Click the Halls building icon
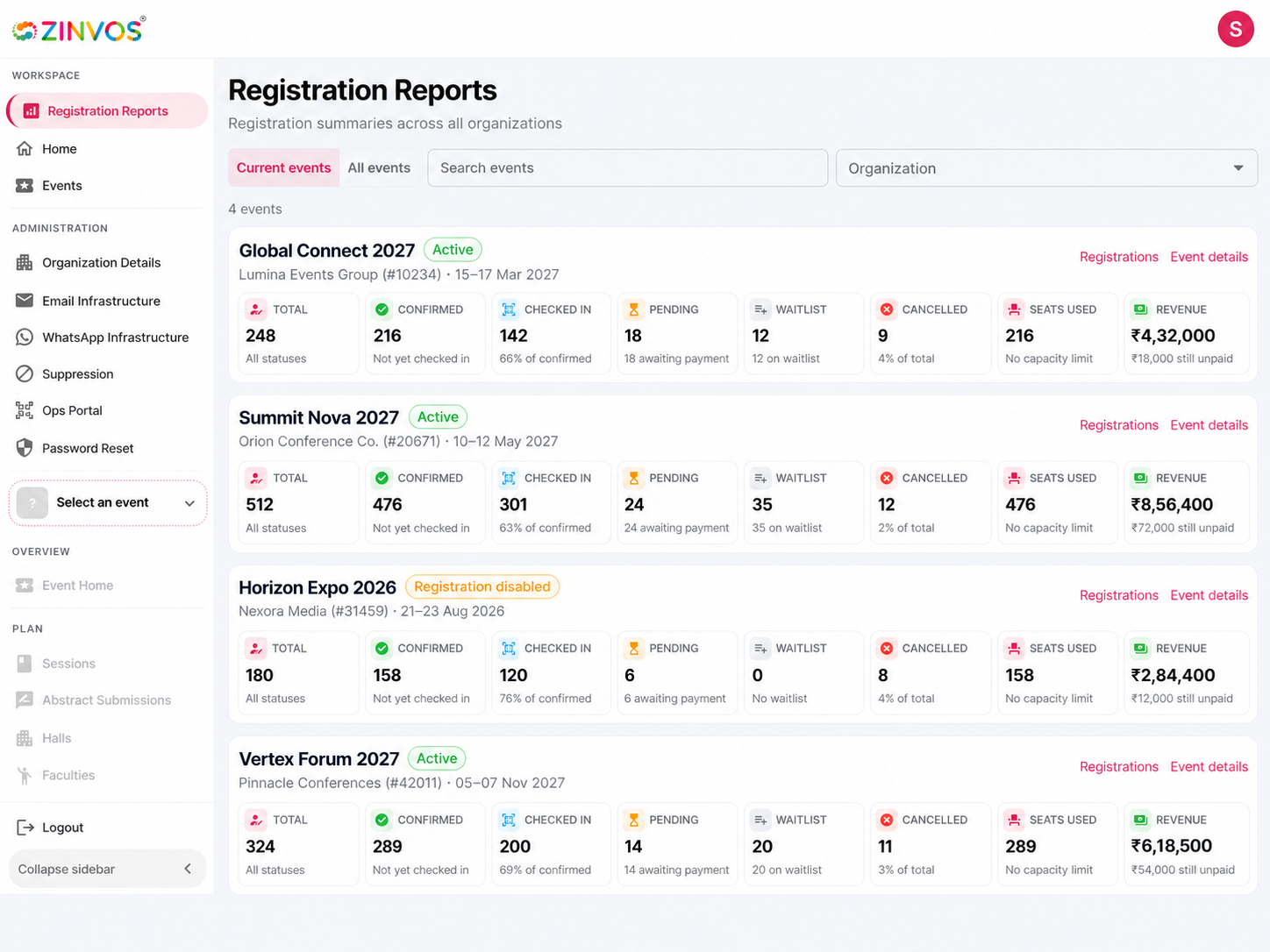This screenshot has width=1270, height=952. click(25, 738)
